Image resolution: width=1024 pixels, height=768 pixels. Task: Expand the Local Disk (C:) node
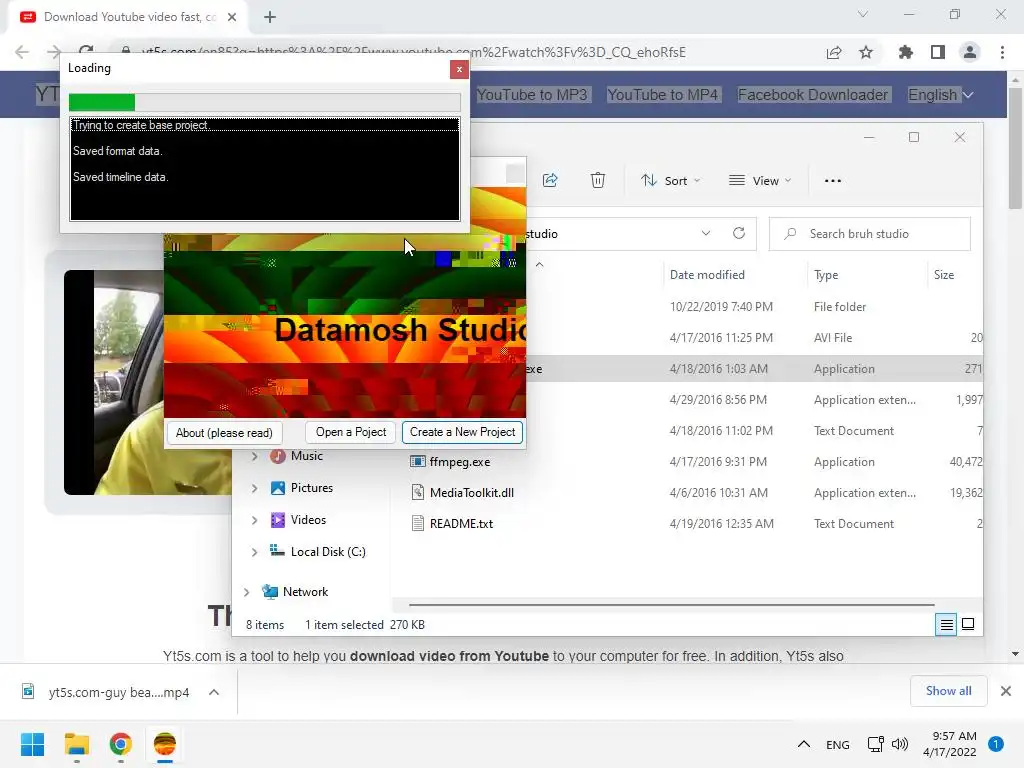(254, 552)
